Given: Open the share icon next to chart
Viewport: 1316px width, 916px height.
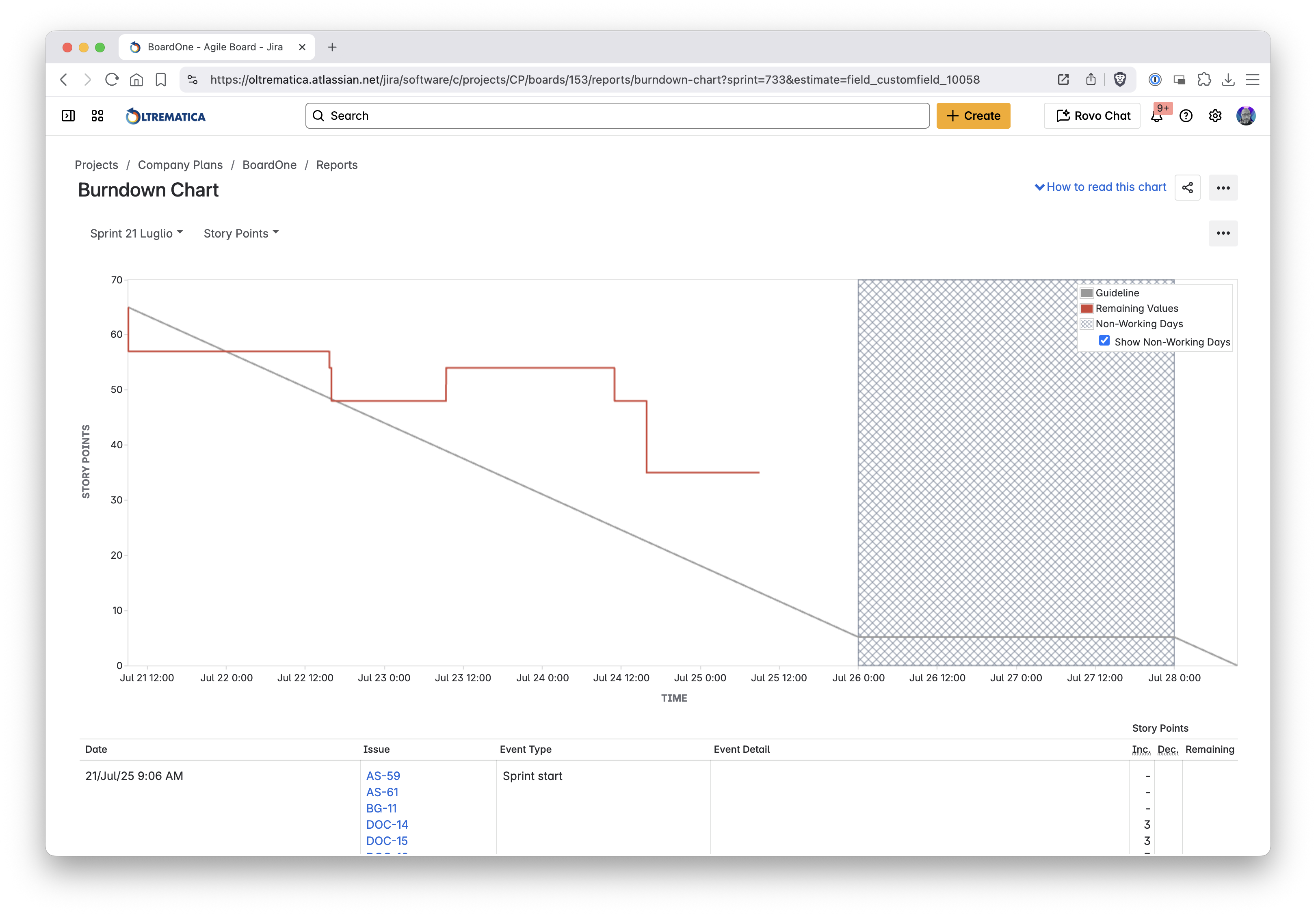Looking at the screenshot, I should point(1188,187).
